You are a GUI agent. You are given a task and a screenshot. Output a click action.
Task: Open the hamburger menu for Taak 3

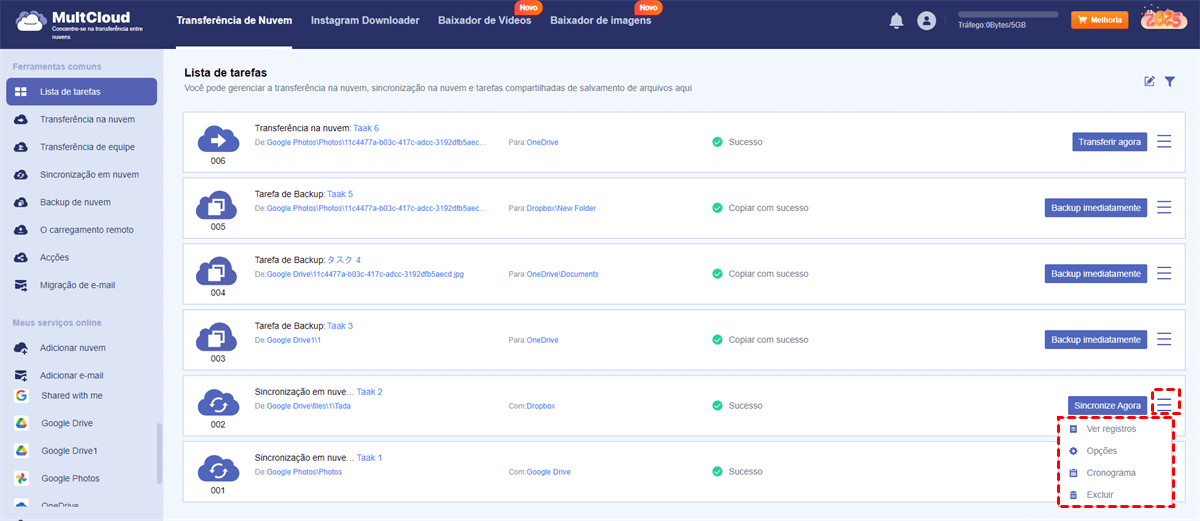tap(1164, 340)
